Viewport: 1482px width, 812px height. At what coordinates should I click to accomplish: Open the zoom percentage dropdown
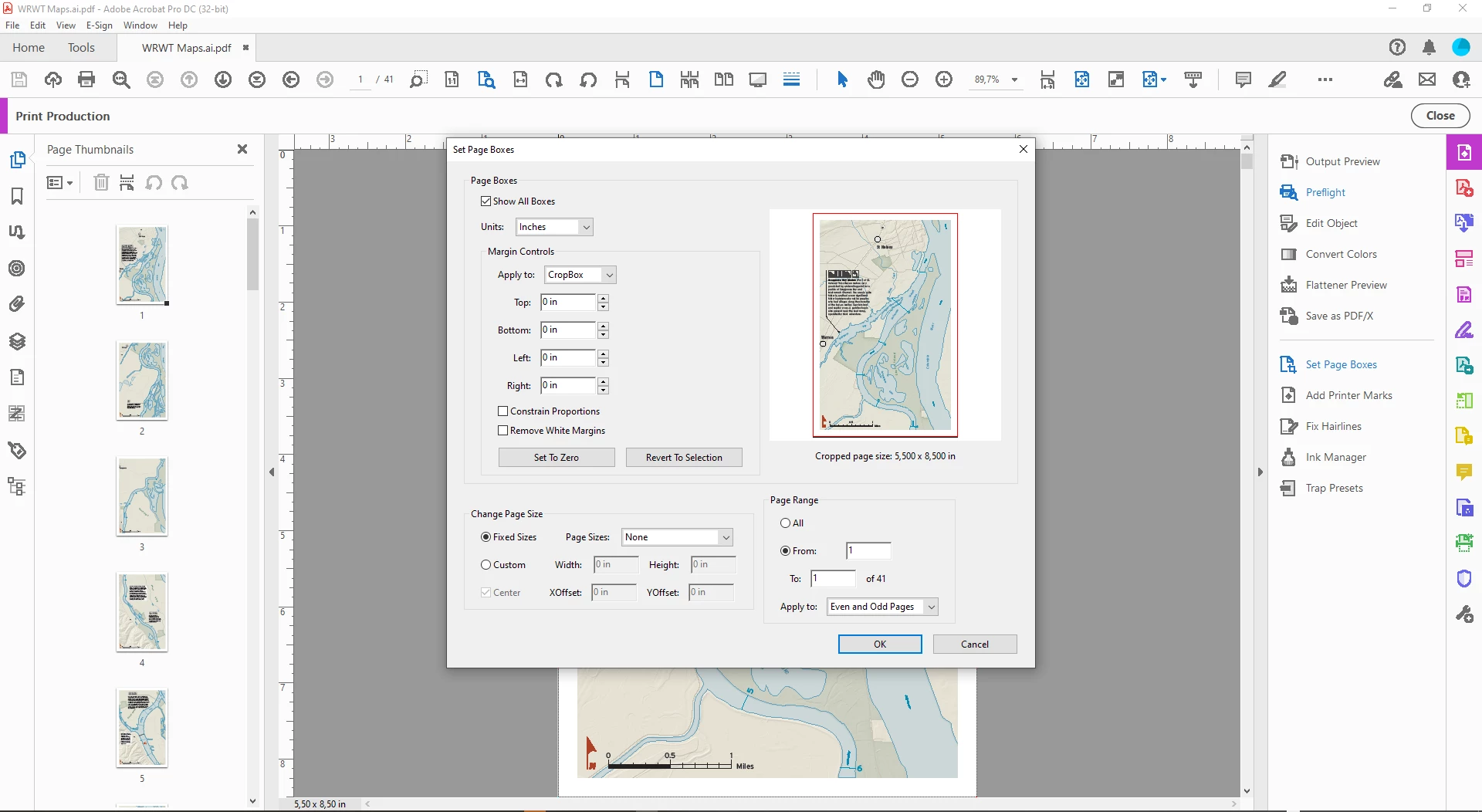pyautogui.click(x=1014, y=80)
